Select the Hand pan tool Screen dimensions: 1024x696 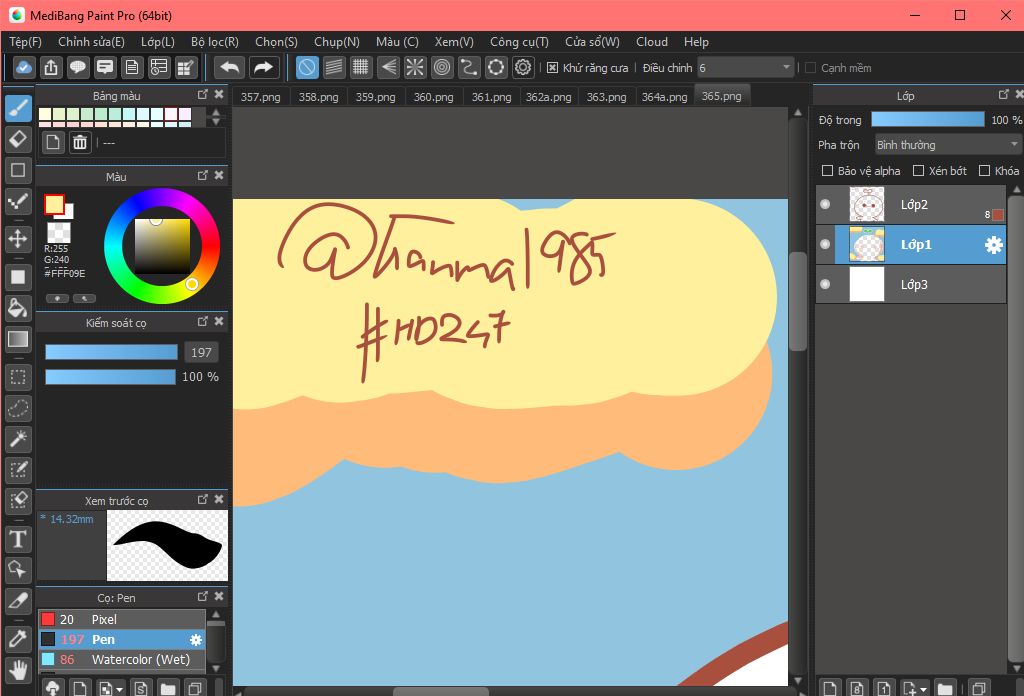pyautogui.click(x=18, y=669)
